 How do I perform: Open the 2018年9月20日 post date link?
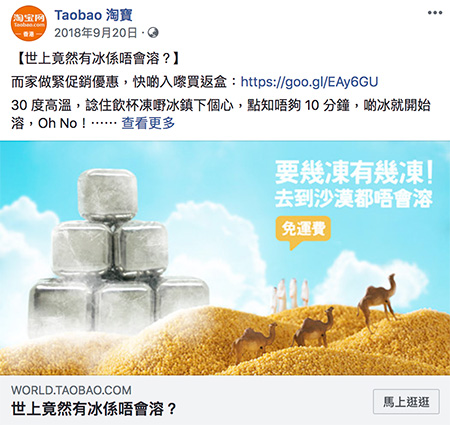tap(96, 33)
